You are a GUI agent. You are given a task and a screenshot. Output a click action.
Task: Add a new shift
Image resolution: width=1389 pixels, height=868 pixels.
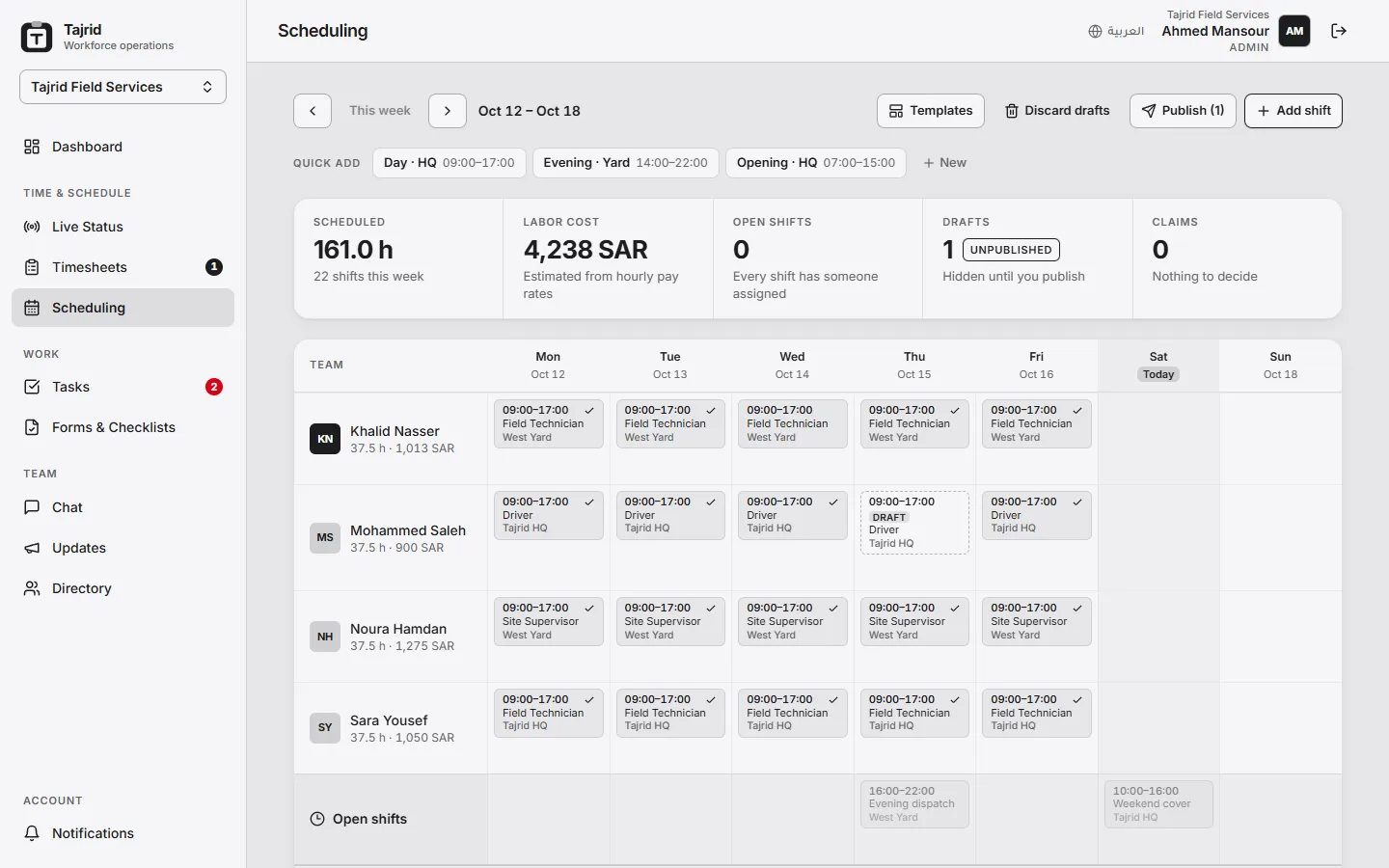tap(1294, 111)
